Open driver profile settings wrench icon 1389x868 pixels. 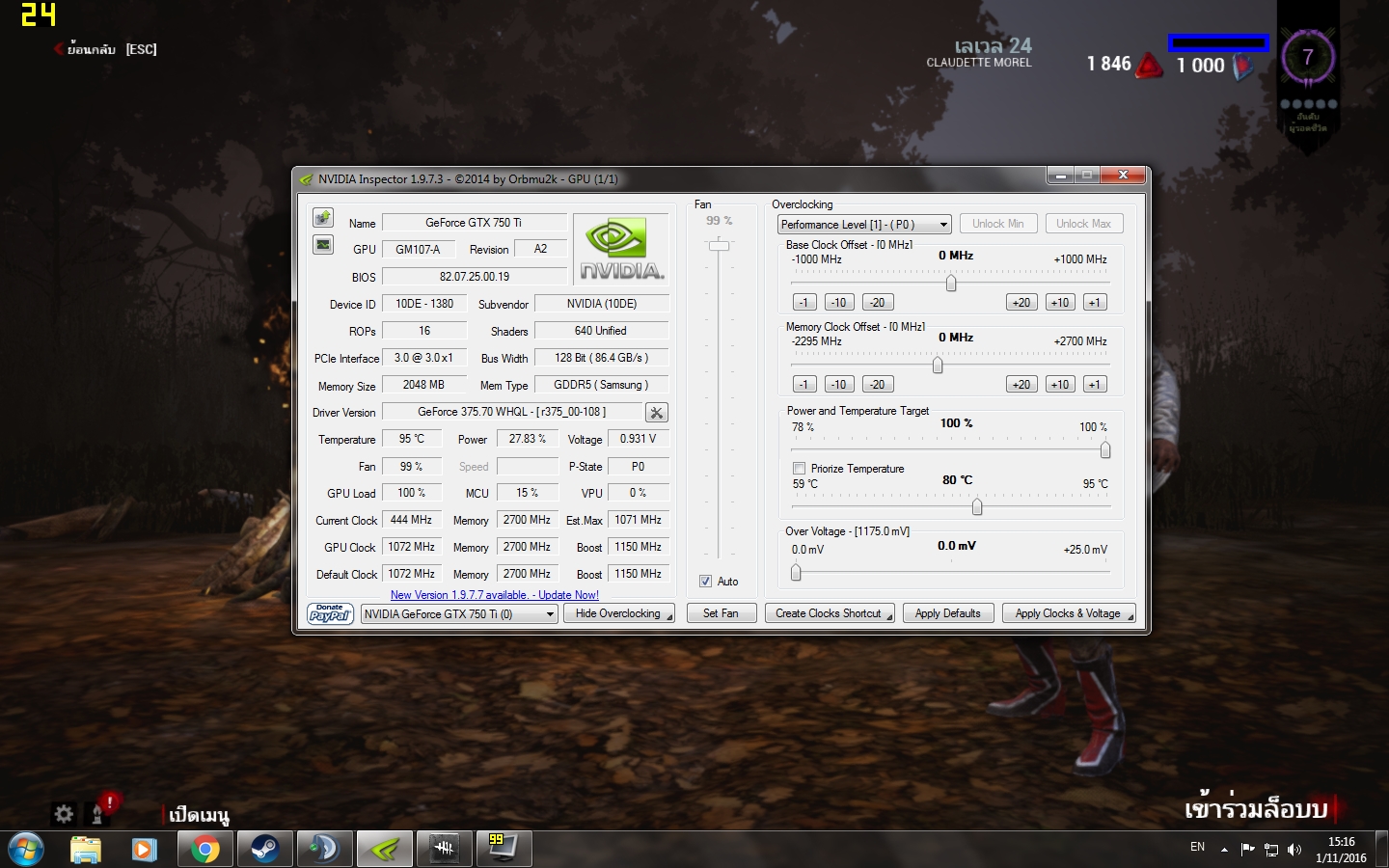click(656, 413)
